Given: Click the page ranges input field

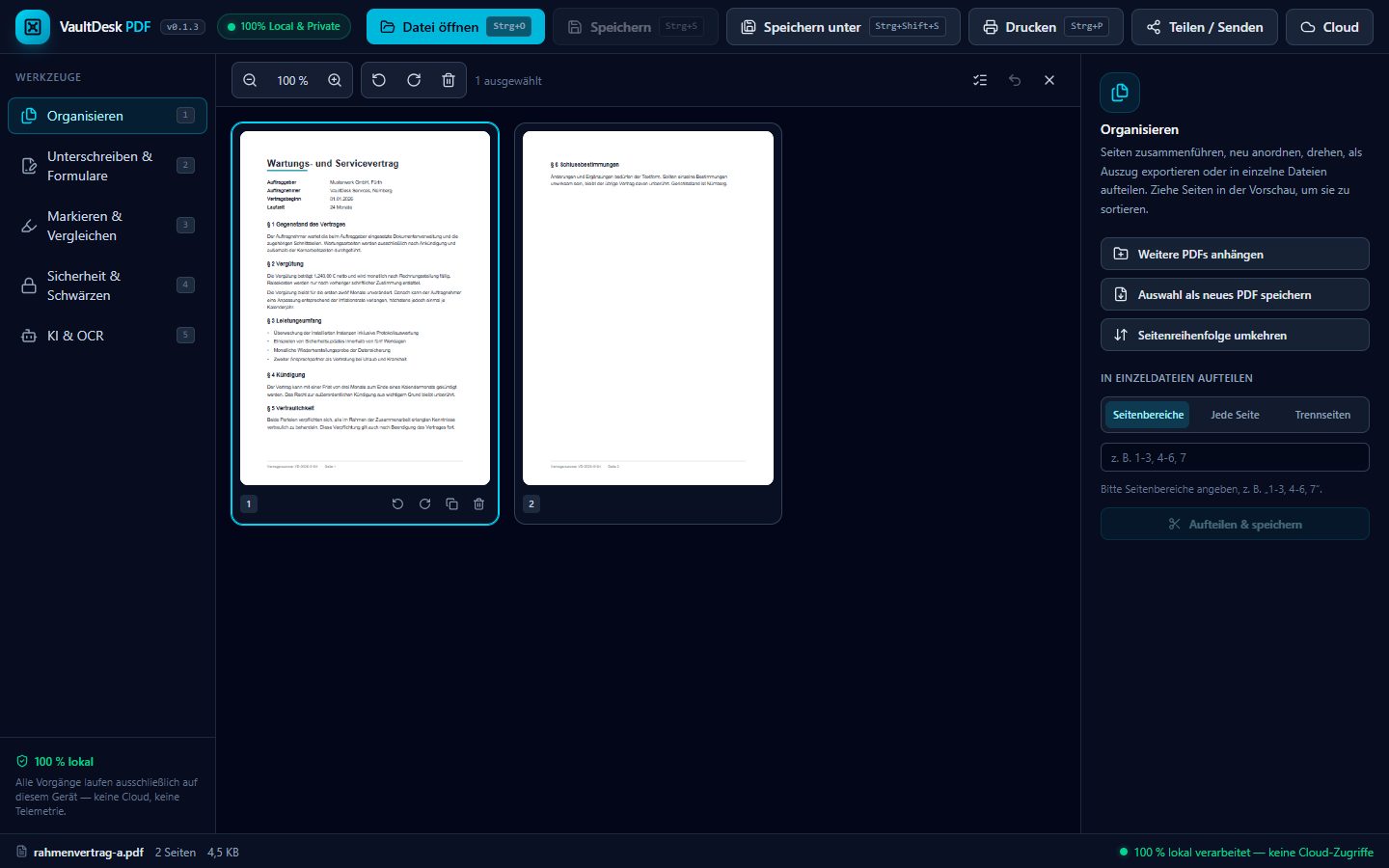Looking at the screenshot, I should [1235, 457].
